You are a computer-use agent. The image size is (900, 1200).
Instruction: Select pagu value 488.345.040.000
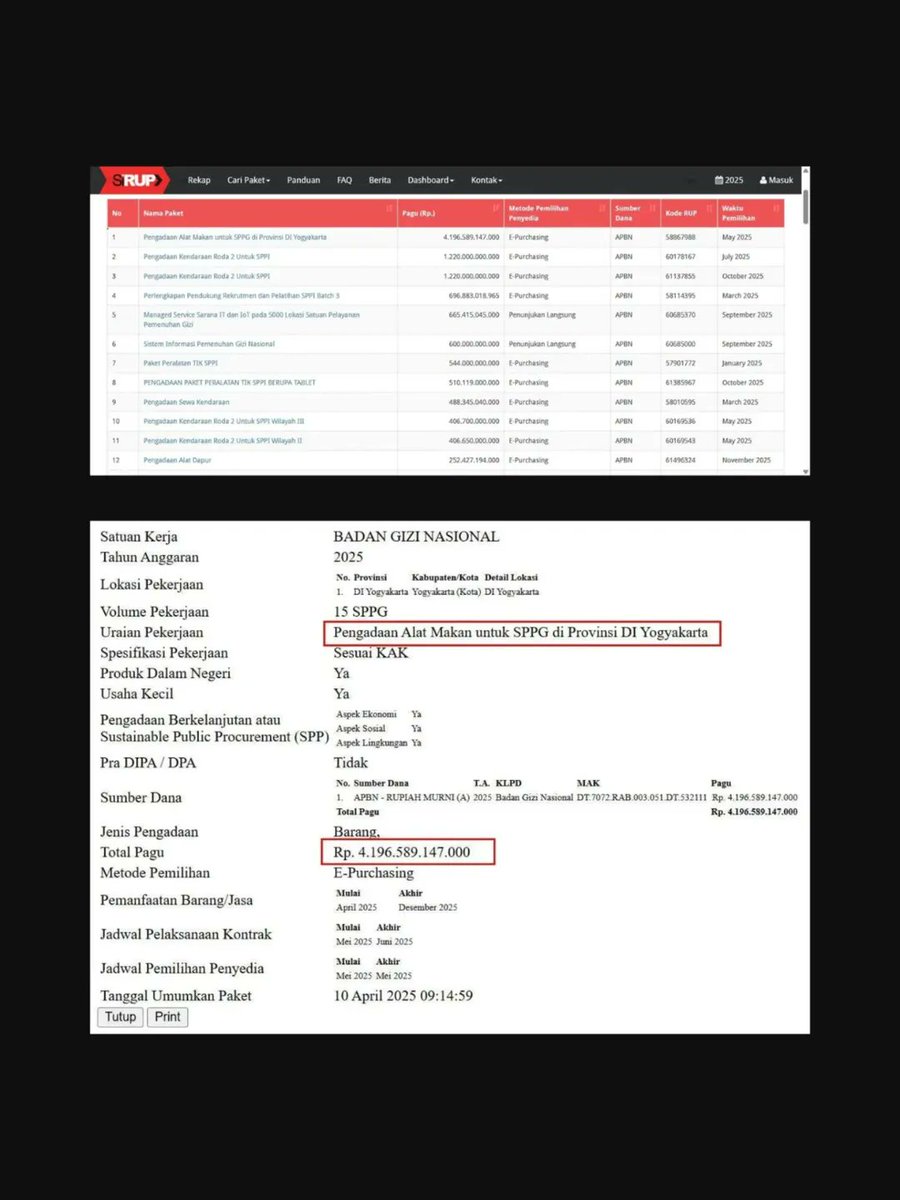pyautogui.click(x=473, y=402)
